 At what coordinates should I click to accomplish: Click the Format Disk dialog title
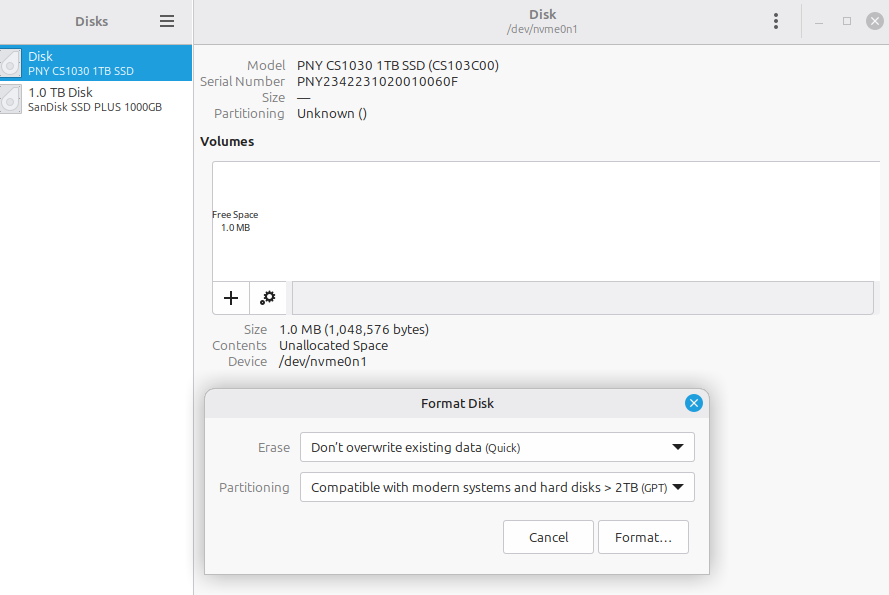(457, 403)
